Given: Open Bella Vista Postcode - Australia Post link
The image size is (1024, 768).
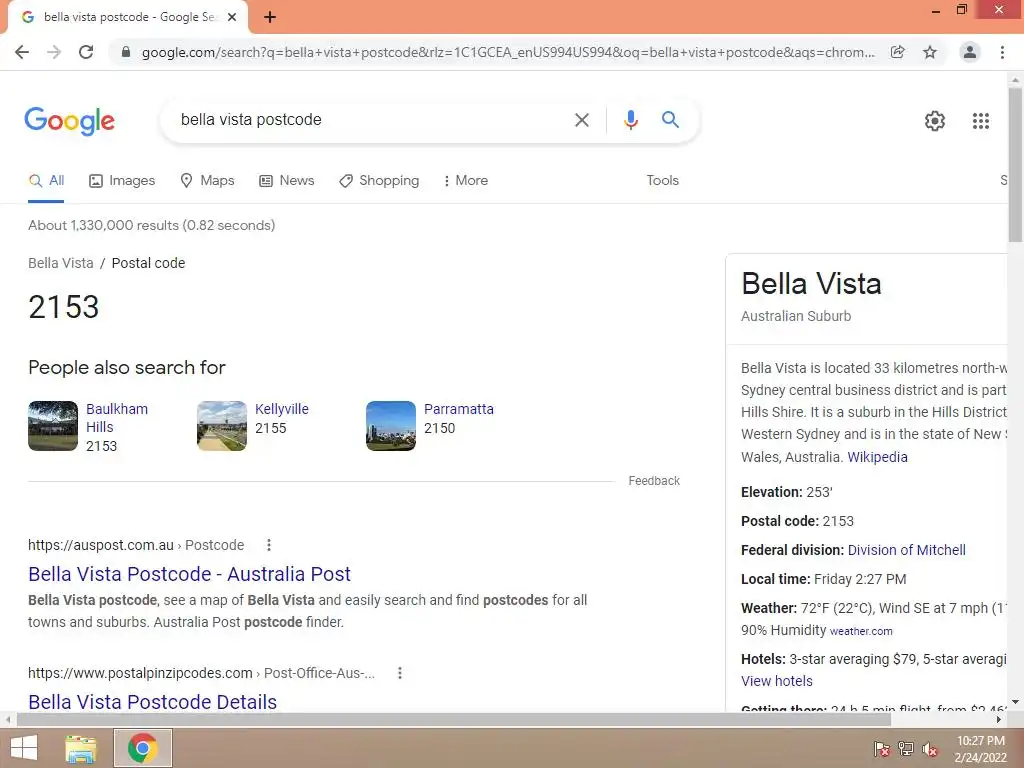Looking at the screenshot, I should (189, 574).
